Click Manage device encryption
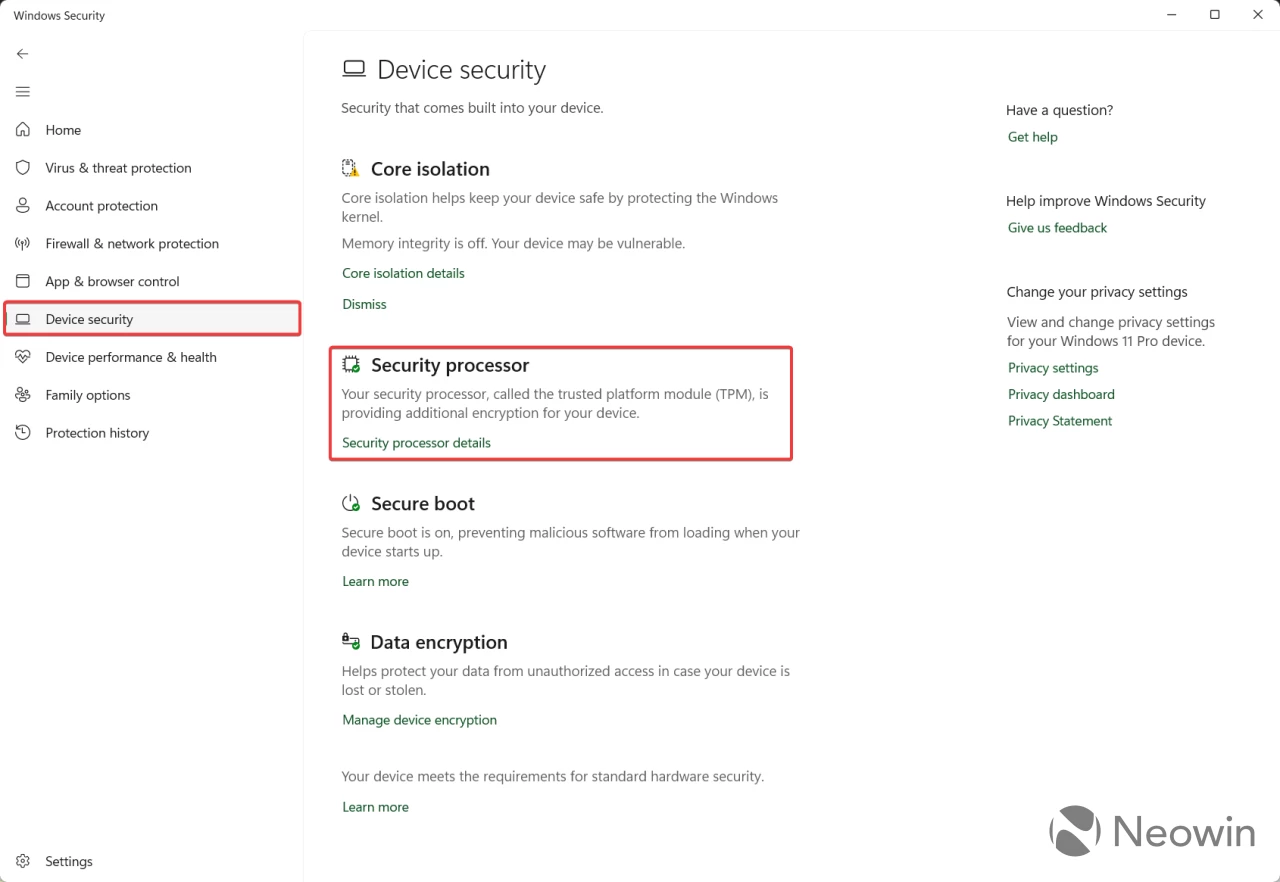Screen dimensions: 1280x882 click(x=419, y=719)
